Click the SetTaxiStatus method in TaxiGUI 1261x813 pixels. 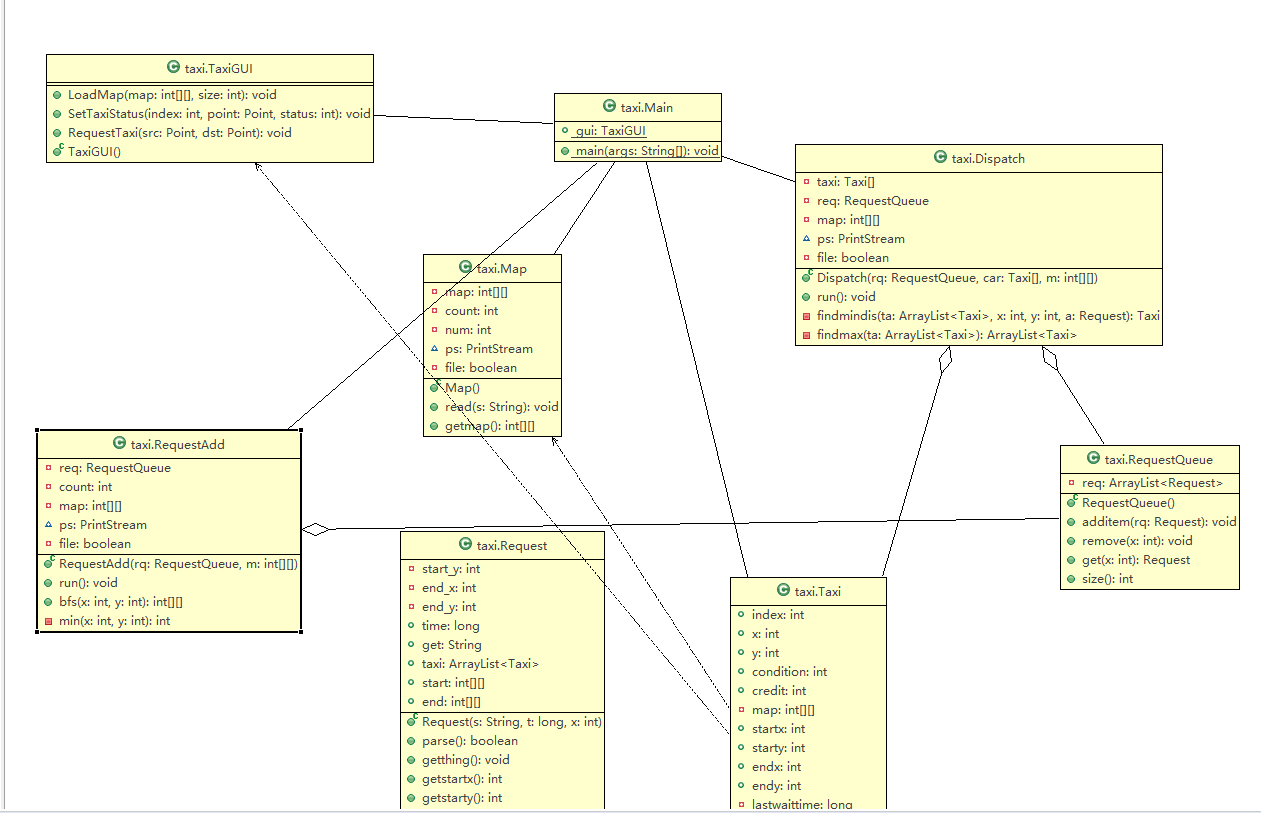click(219, 114)
